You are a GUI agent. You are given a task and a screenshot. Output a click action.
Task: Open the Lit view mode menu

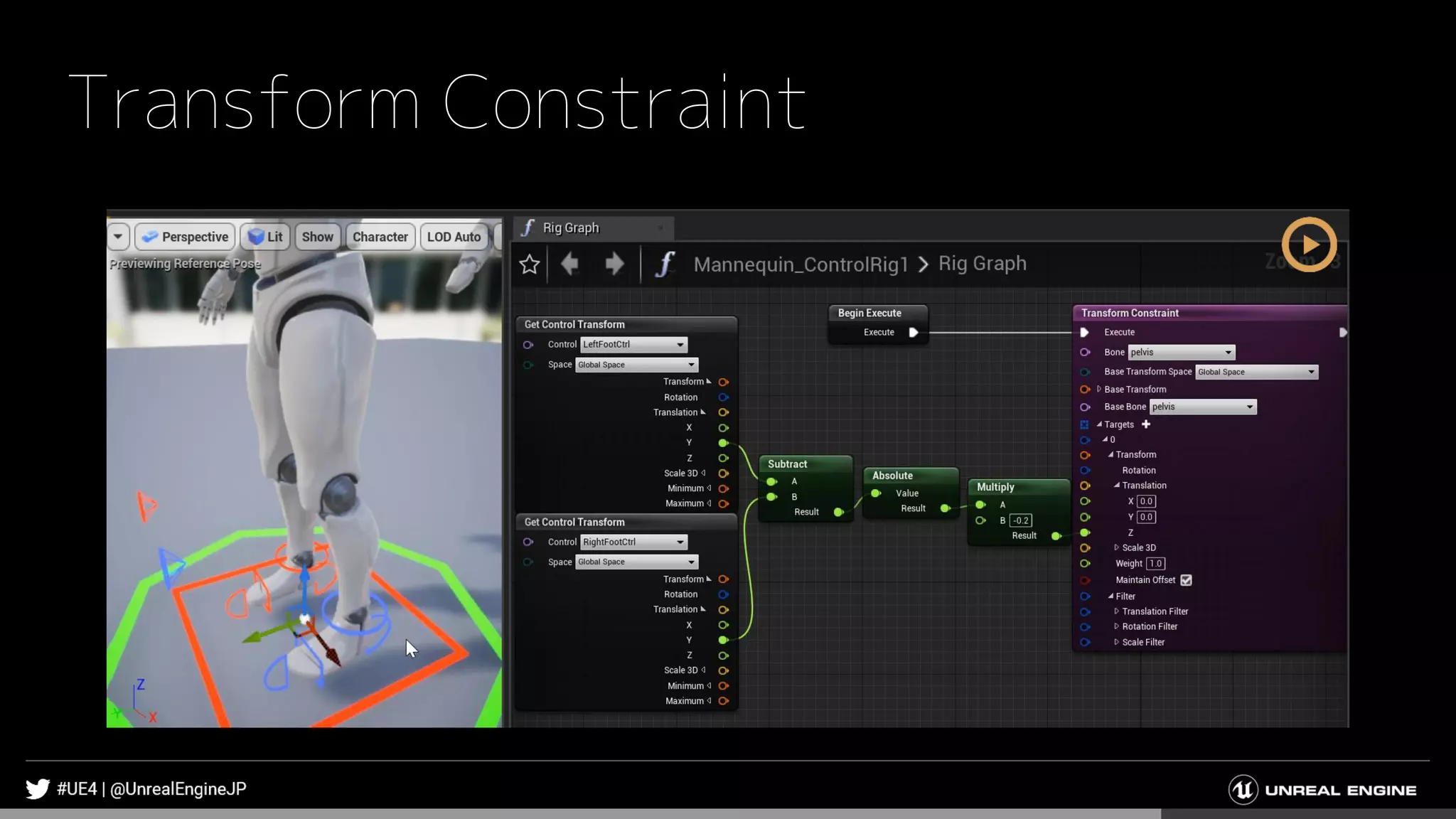(x=265, y=237)
